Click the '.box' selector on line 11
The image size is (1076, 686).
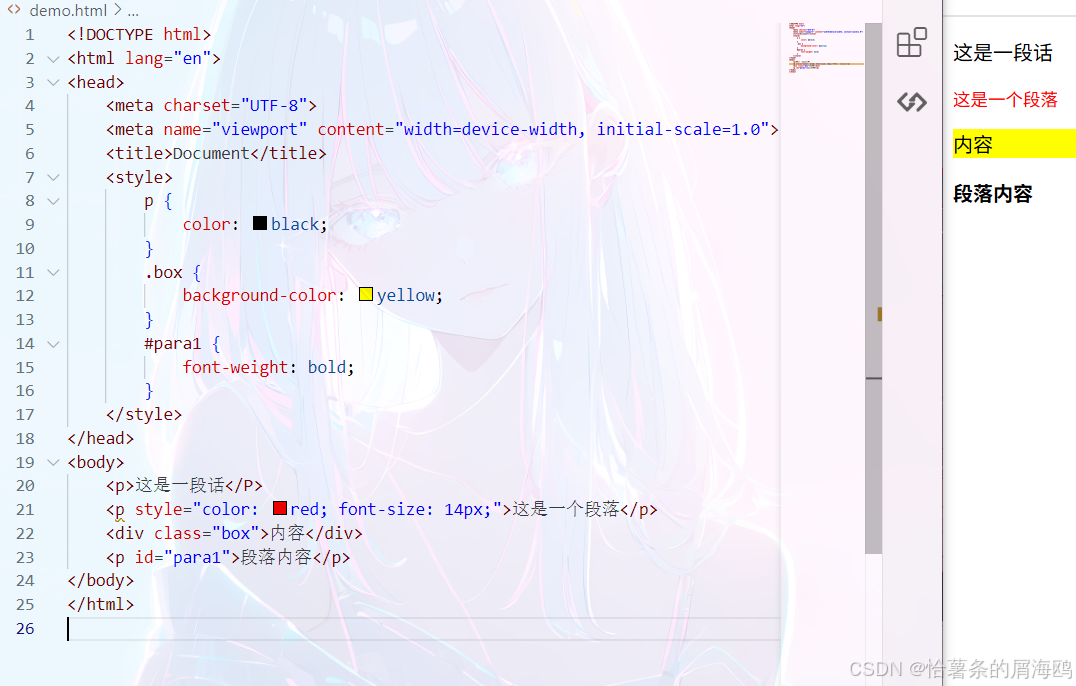coord(163,272)
